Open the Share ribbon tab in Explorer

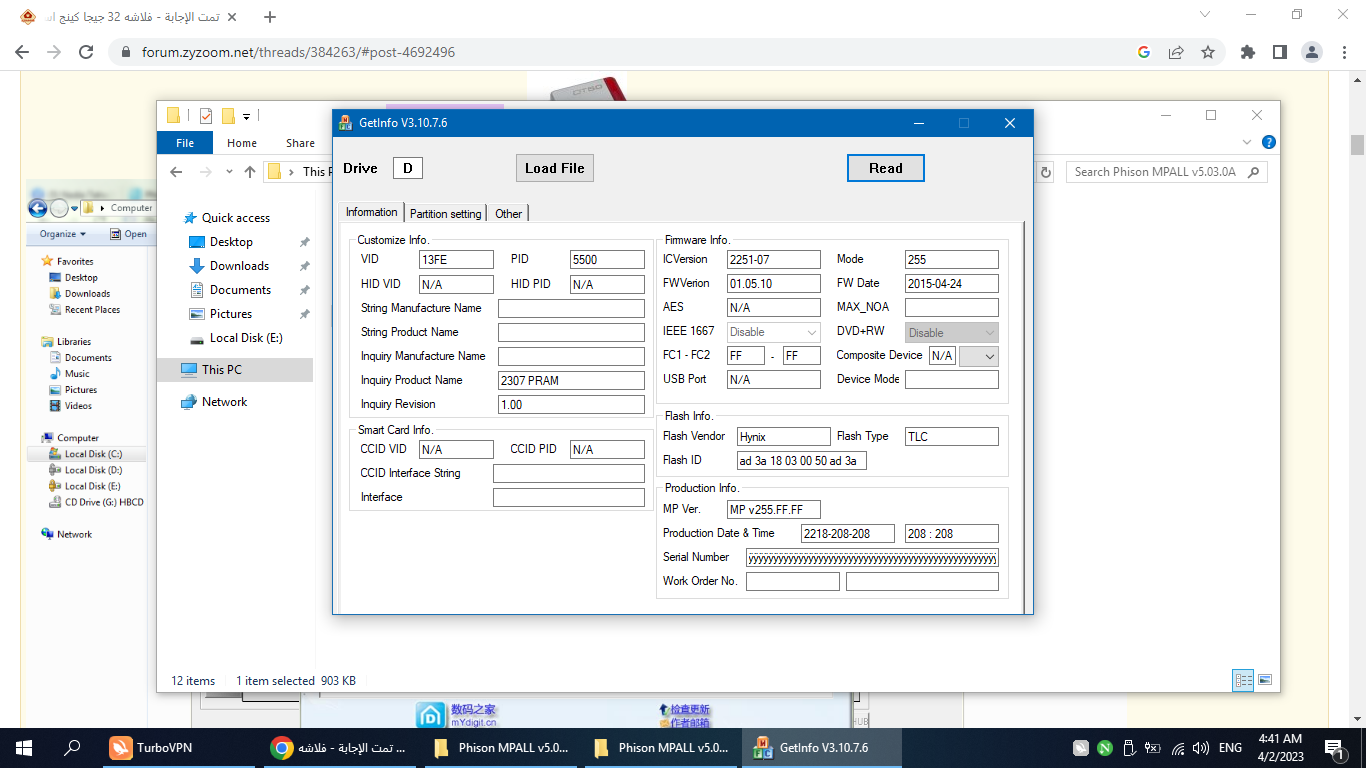pyautogui.click(x=300, y=143)
